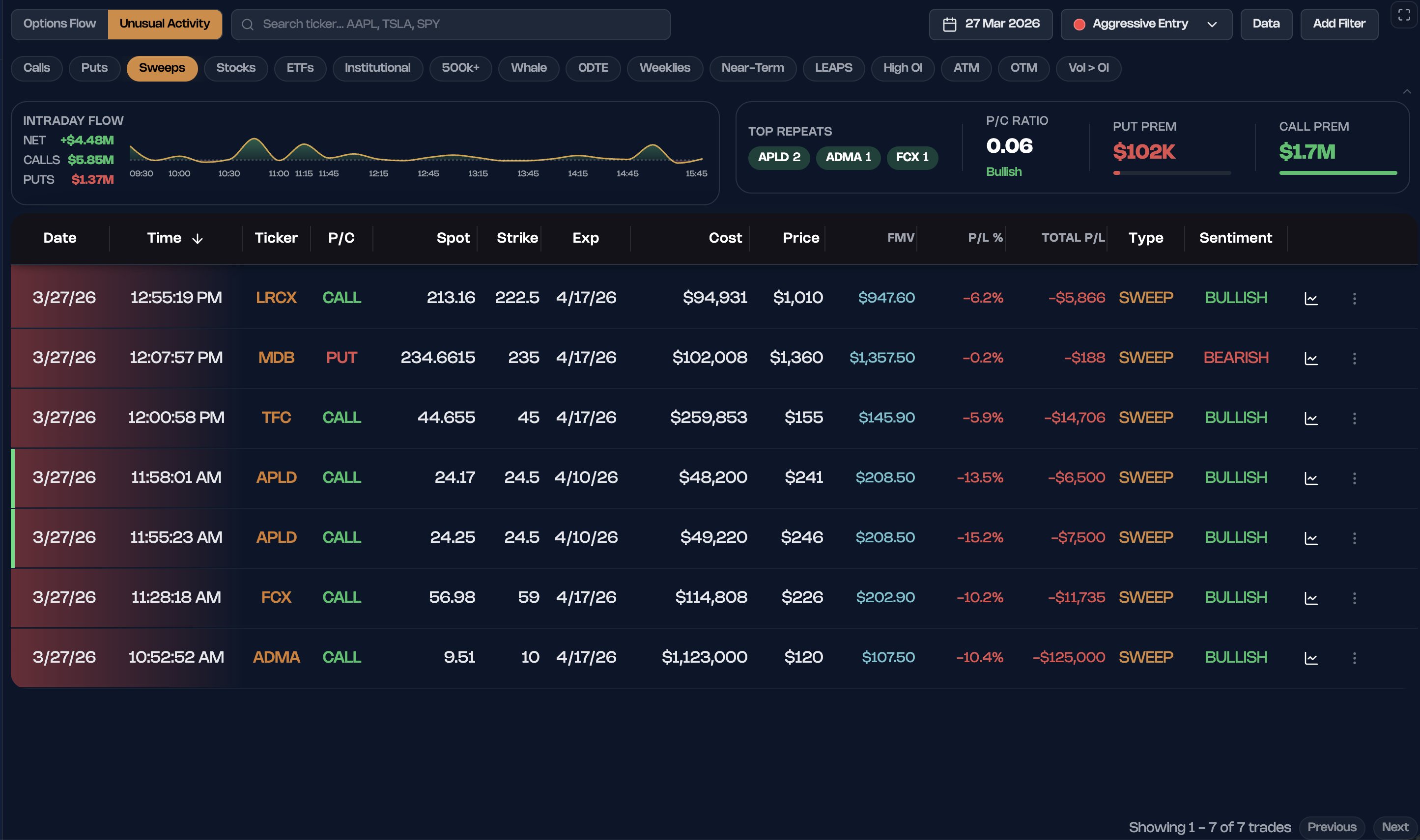The height and width of the screenshot is (840, 1420).
Task: Switch to Options Flow tab
Action: (x=59, y=24)
